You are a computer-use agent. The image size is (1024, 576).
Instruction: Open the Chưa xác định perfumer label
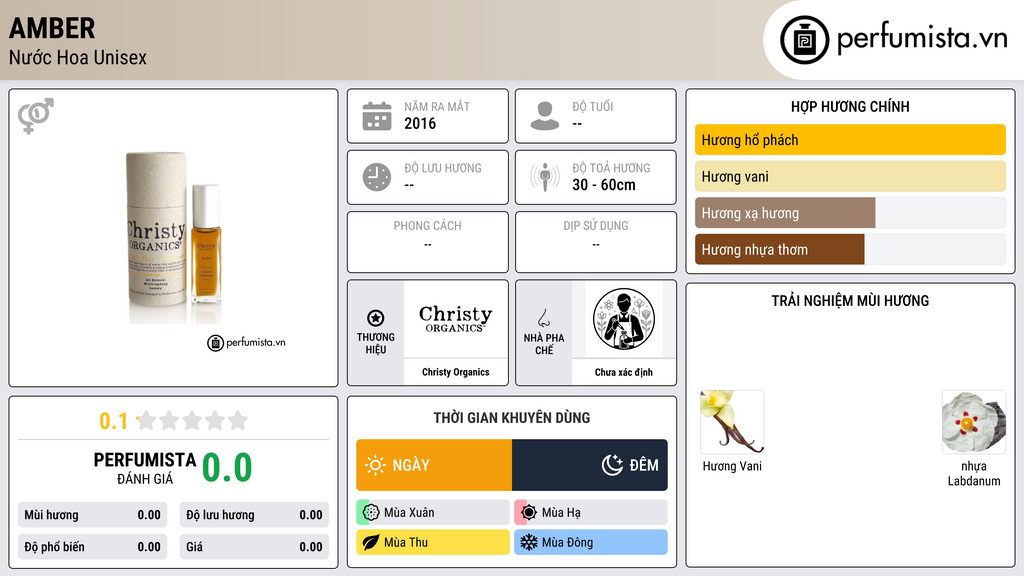tap(624, 372)
